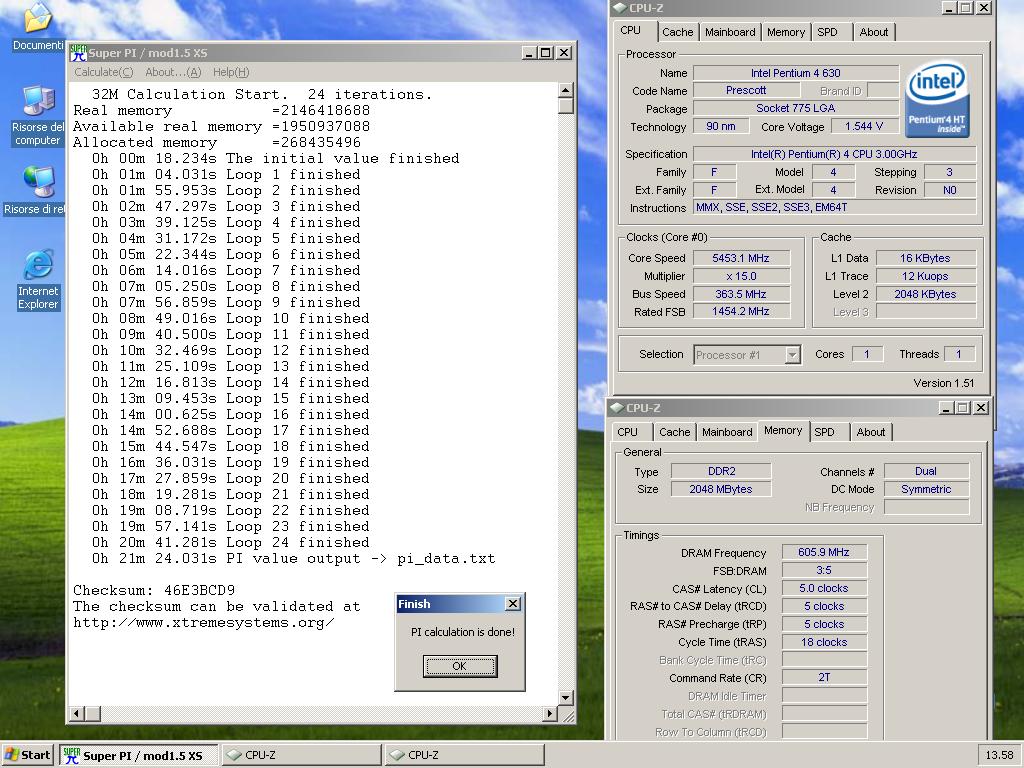Click the Level 2 cache 2048 KBytes value

point(925,294)
